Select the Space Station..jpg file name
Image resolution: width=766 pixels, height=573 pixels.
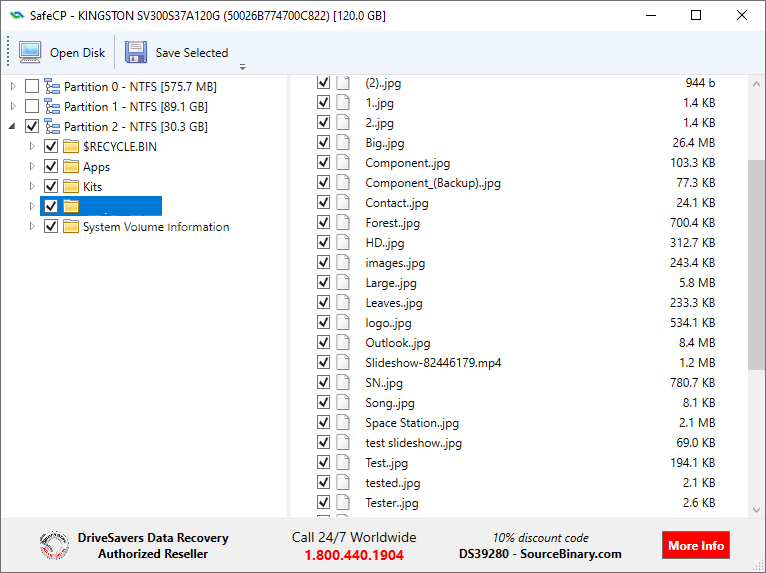[x=412, y=423]
